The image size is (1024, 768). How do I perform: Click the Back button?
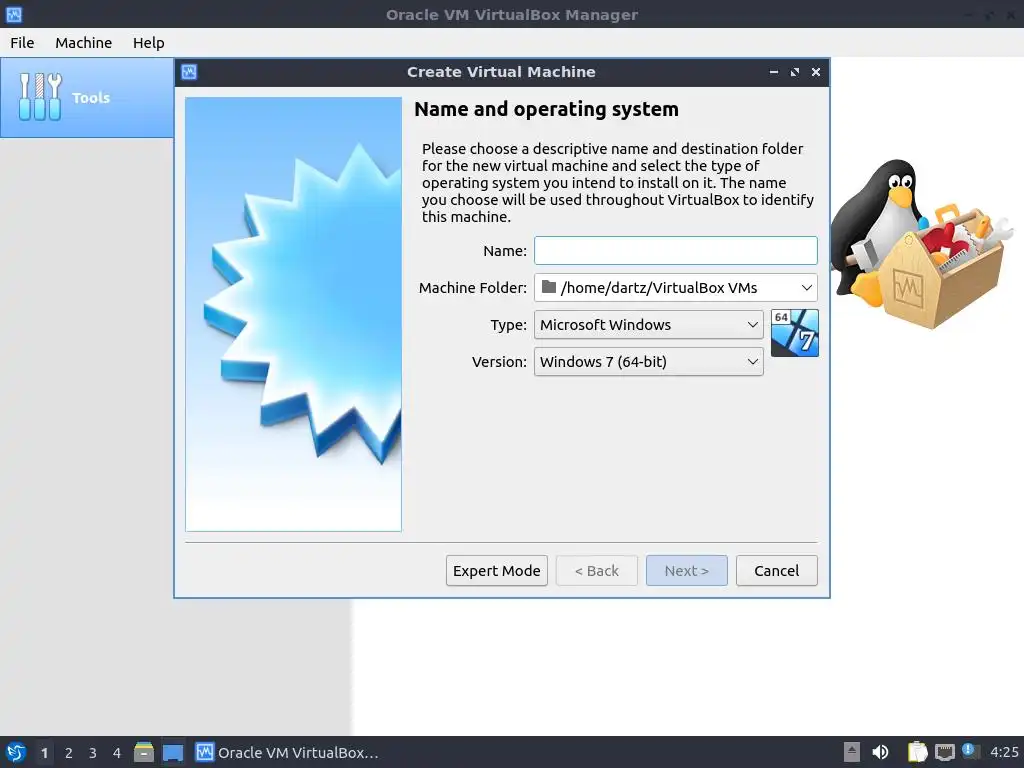(x=596, y=571)
